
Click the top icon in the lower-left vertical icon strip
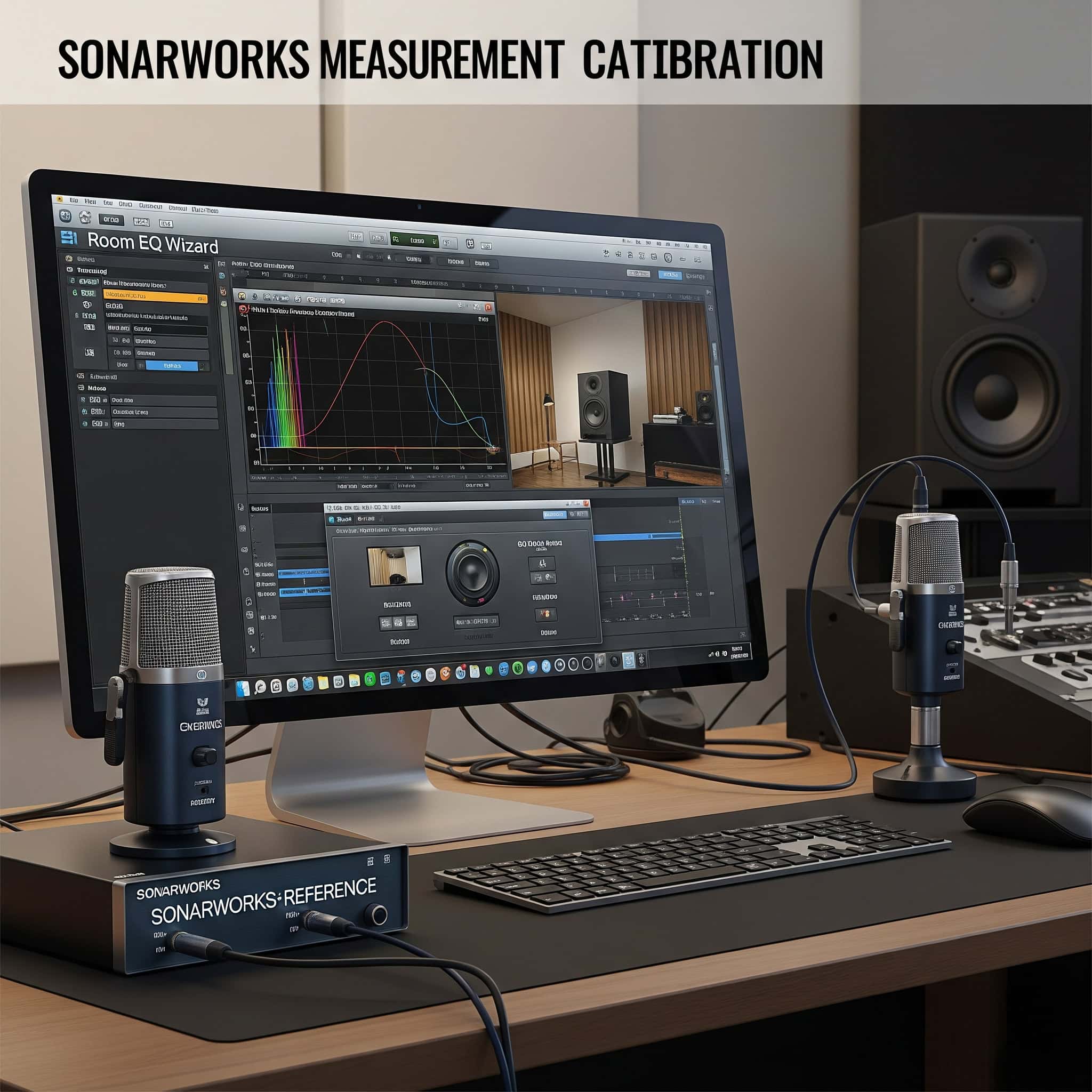coord(242,508)
